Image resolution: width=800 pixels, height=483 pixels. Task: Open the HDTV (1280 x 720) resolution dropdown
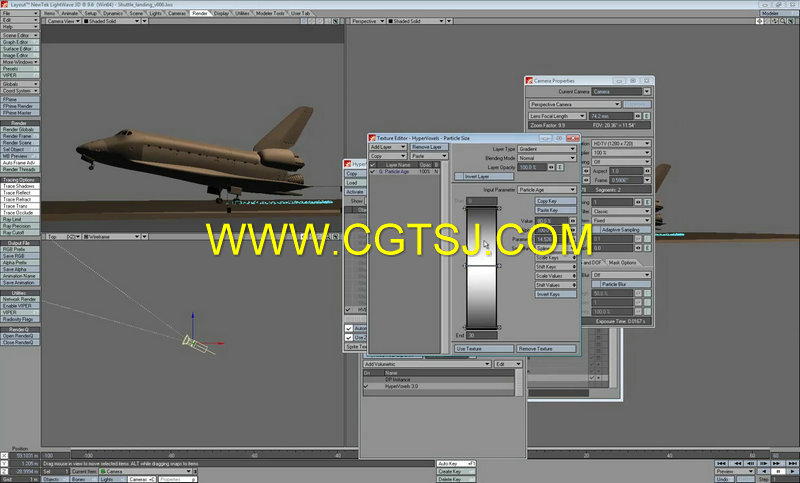tap(621, 144)
